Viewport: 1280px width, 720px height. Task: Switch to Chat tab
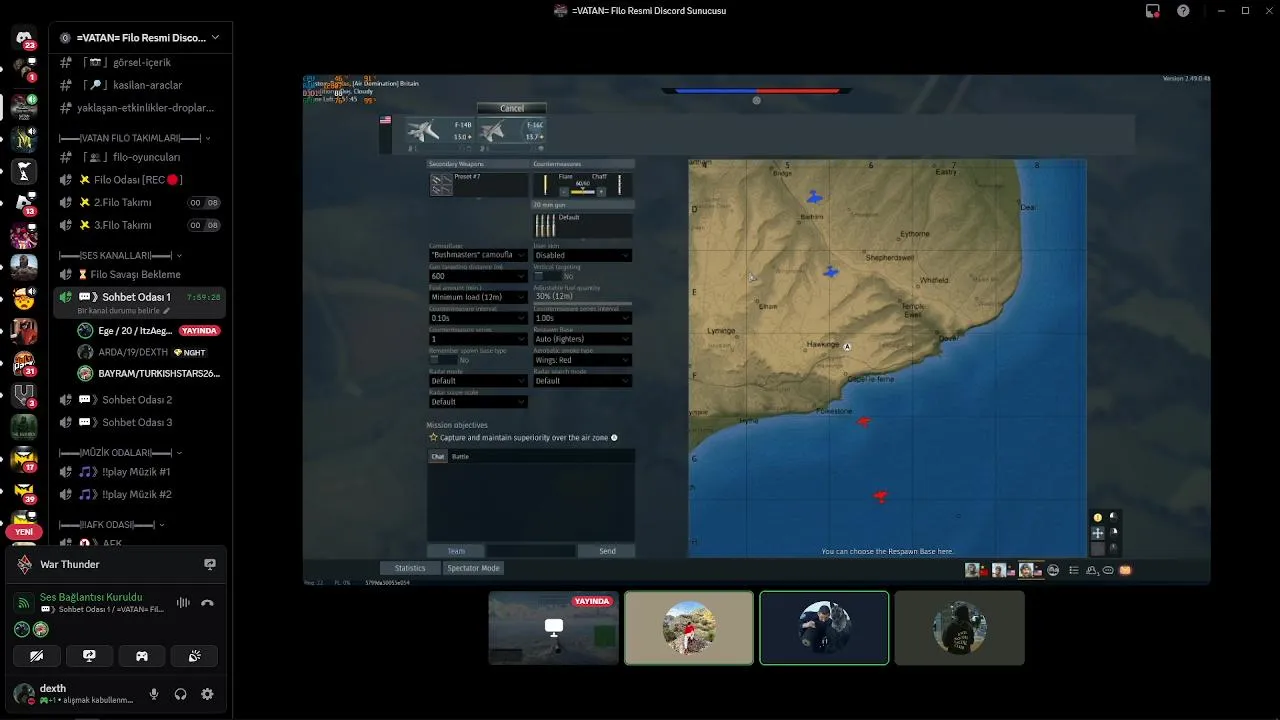tap(437, 456)
